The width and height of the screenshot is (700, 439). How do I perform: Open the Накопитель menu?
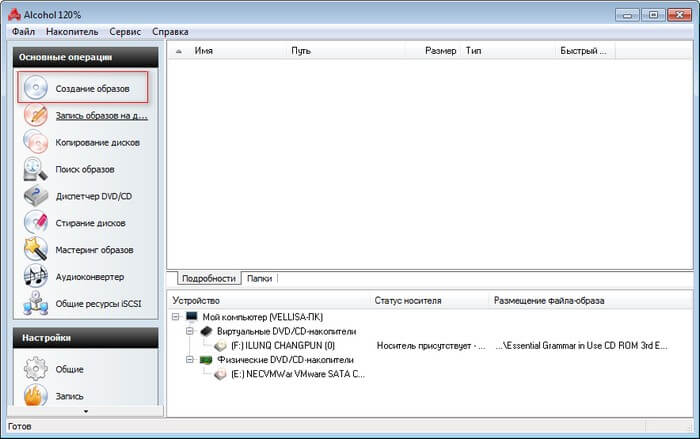tap(72, 32)
